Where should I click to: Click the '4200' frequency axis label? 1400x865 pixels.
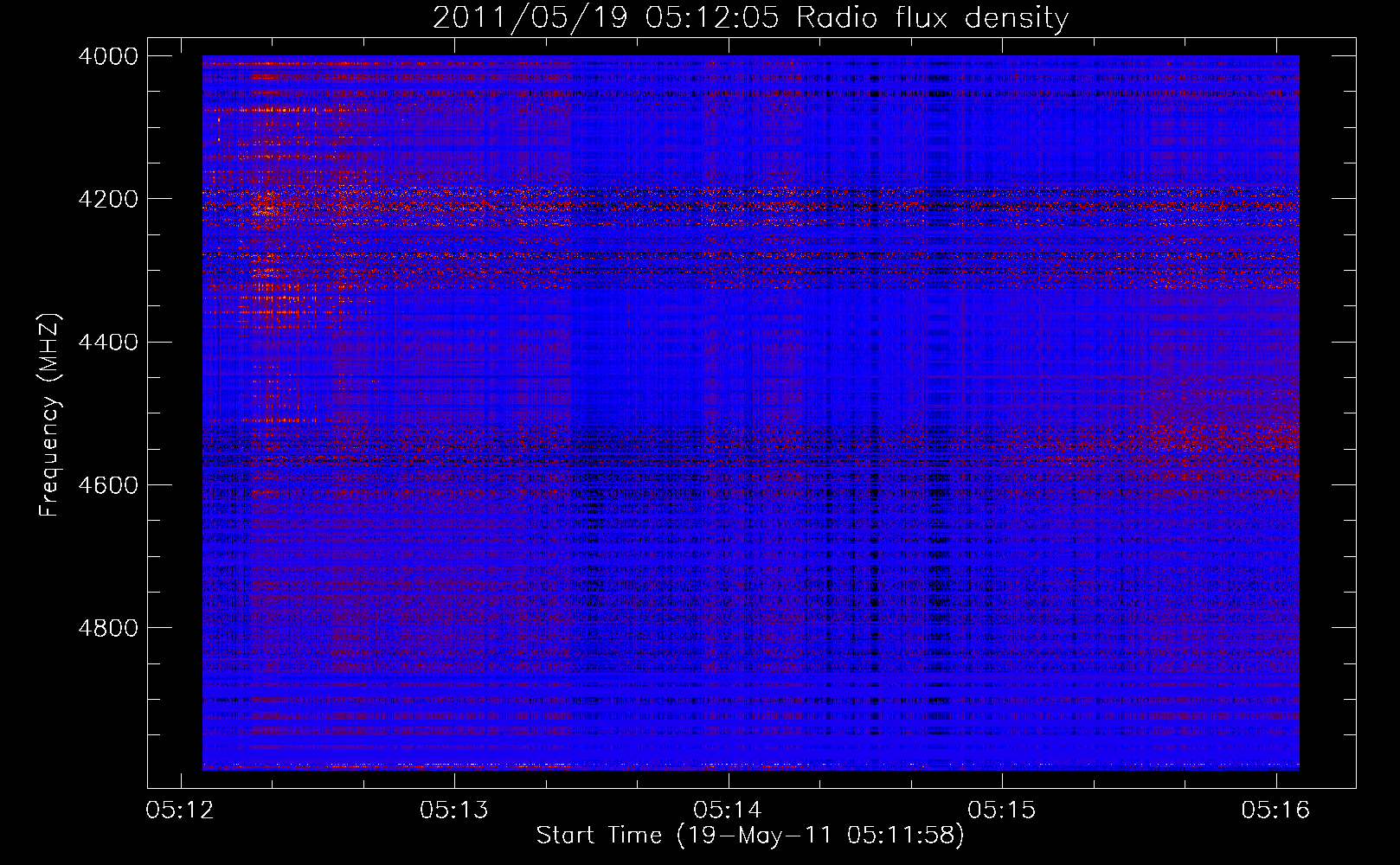tap(108, 199)
